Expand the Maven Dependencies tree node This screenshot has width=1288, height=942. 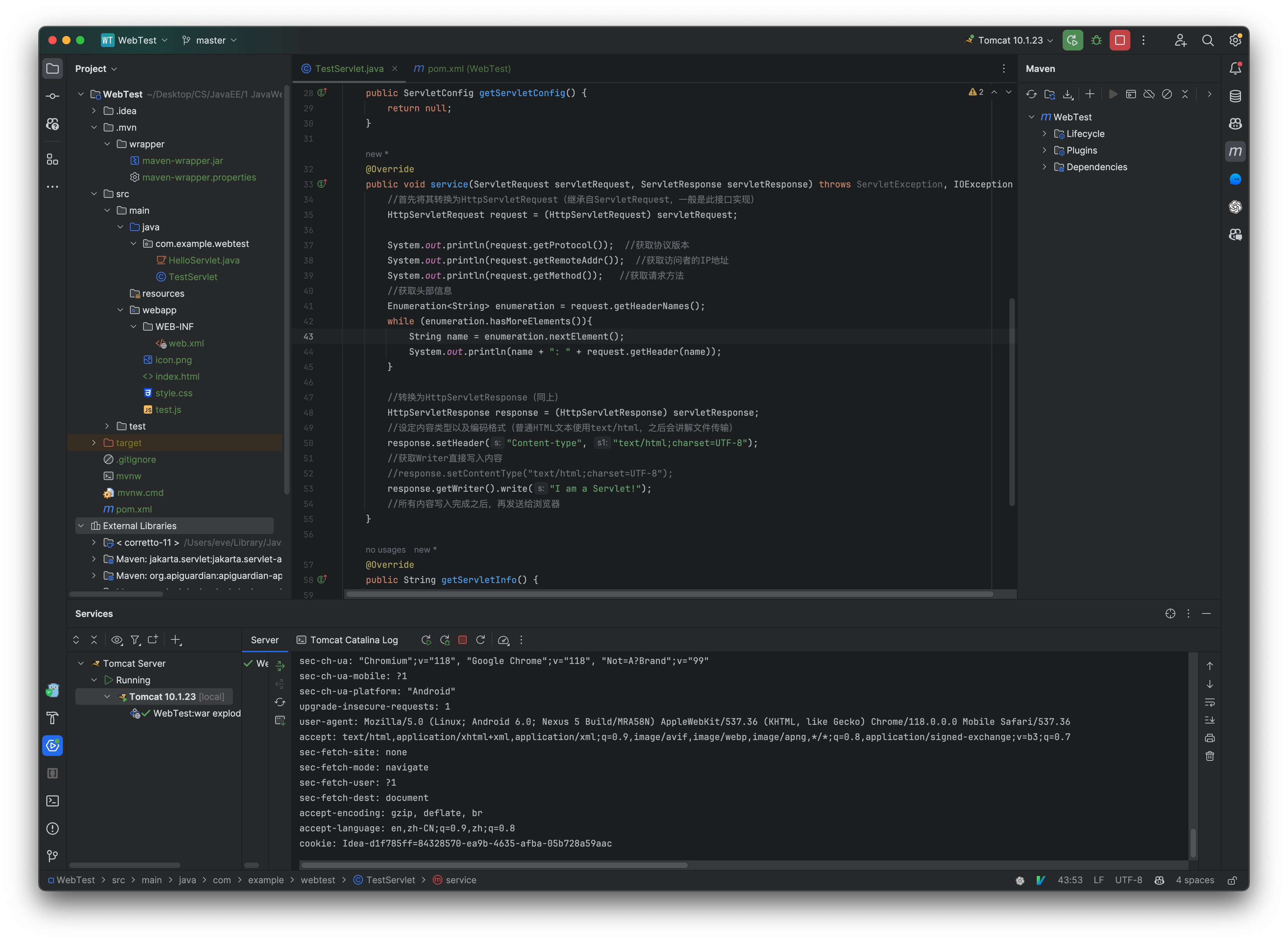click(x=1044, y=166)
